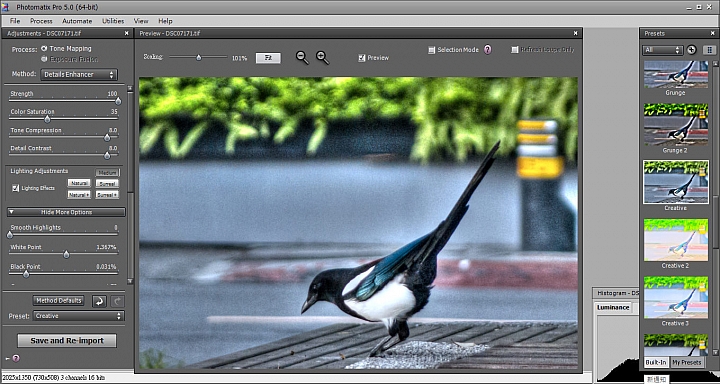
Task: Apply the Grunge 2 preset thumbnail
Action: point(675,124)
